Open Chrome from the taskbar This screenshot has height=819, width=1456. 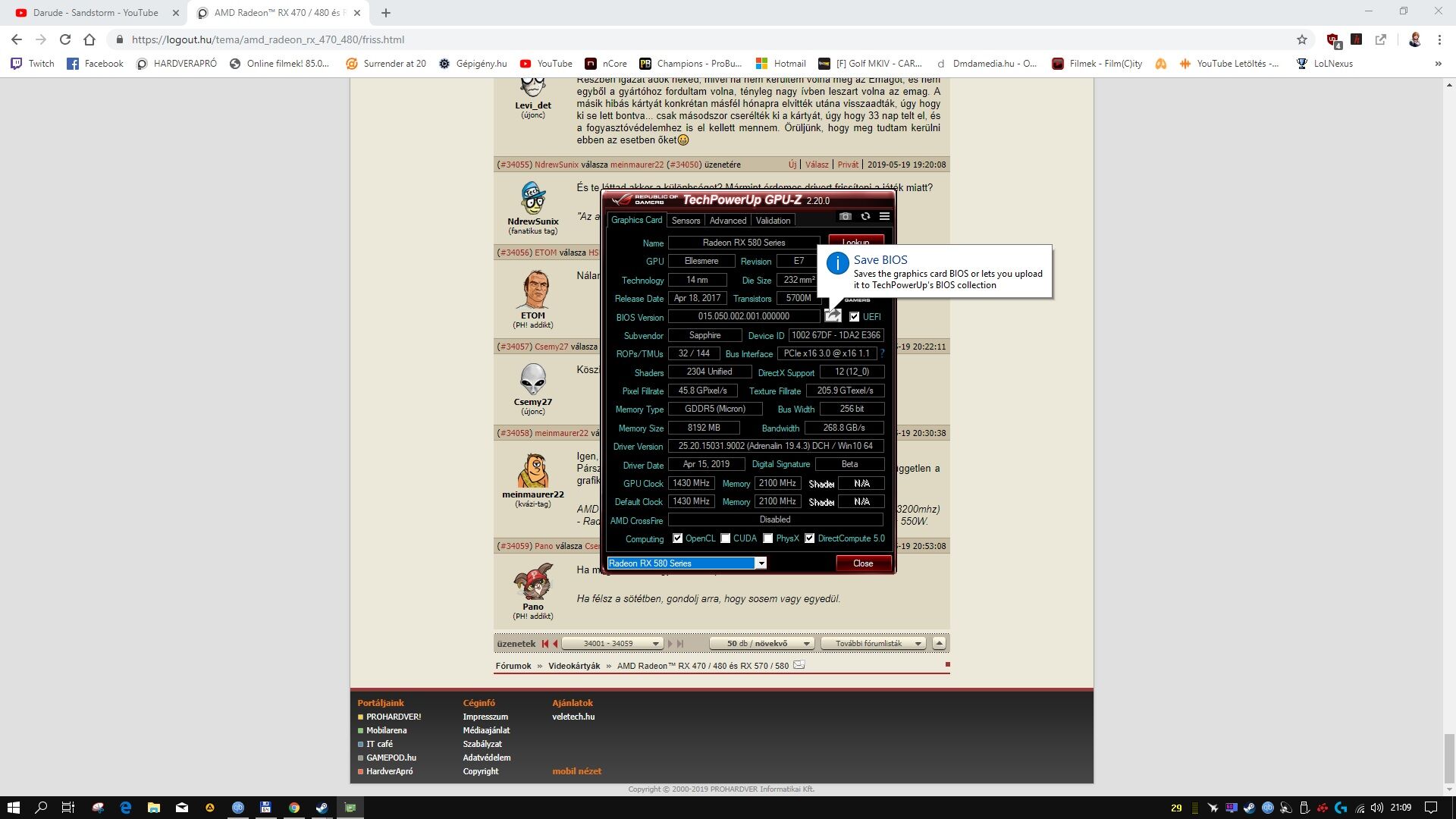(x=293, y=808)
